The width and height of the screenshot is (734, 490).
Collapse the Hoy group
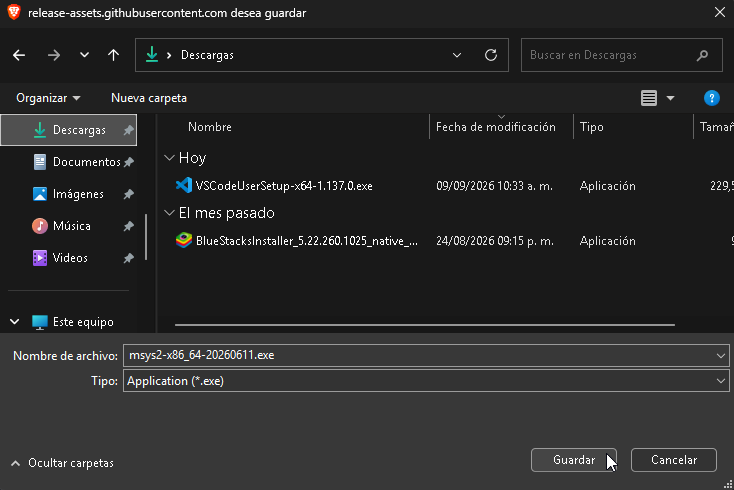point(169,158)
